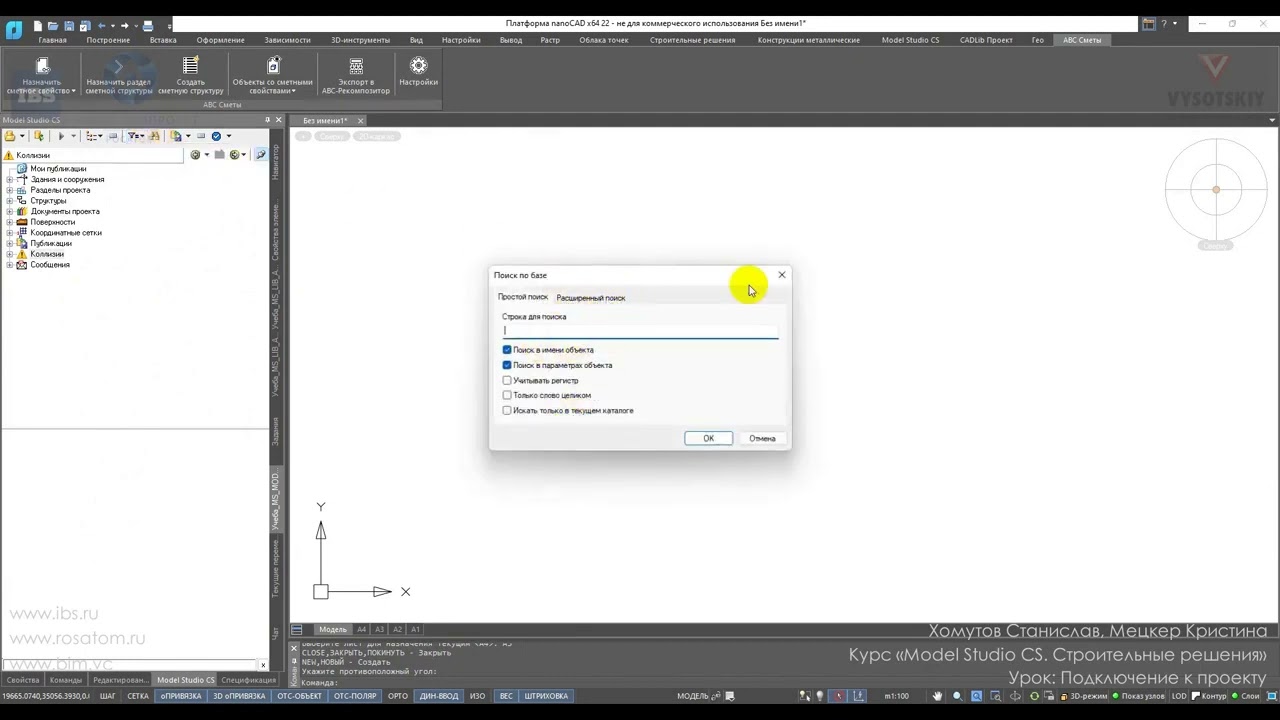Open the Строительные решения ribbon tab

click(692, 40)
